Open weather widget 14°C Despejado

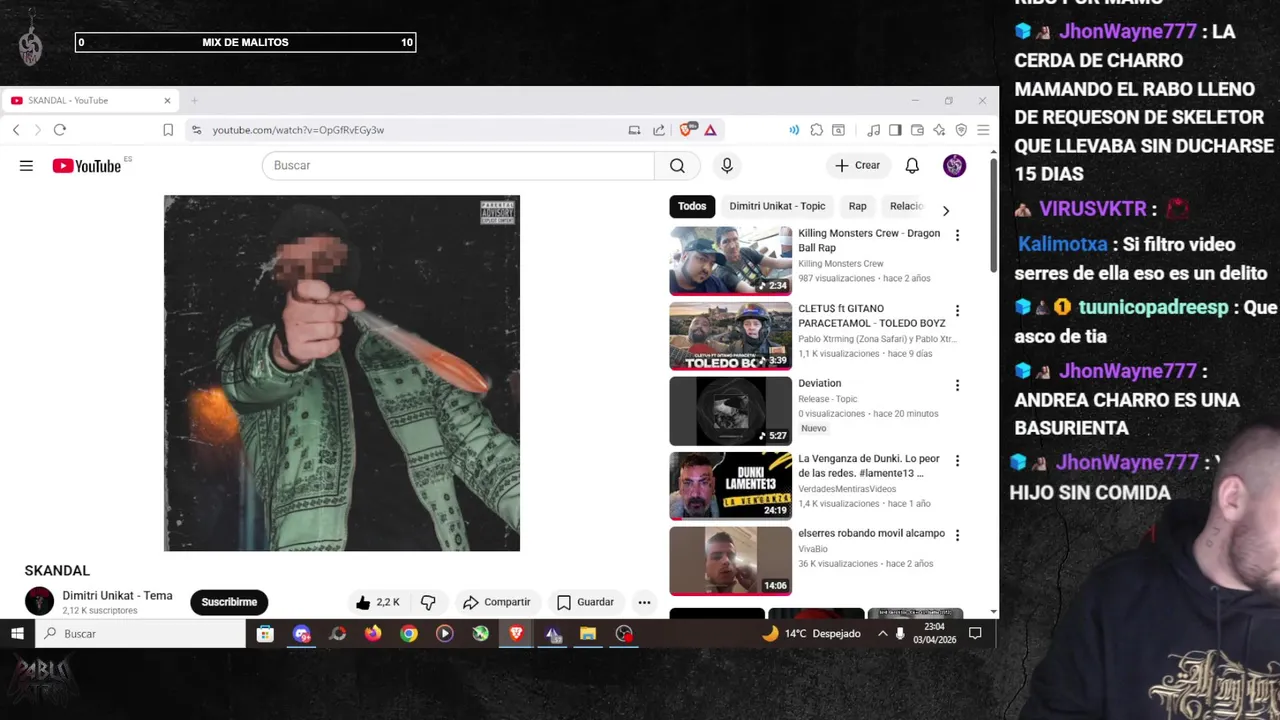[x=811, y=633]
